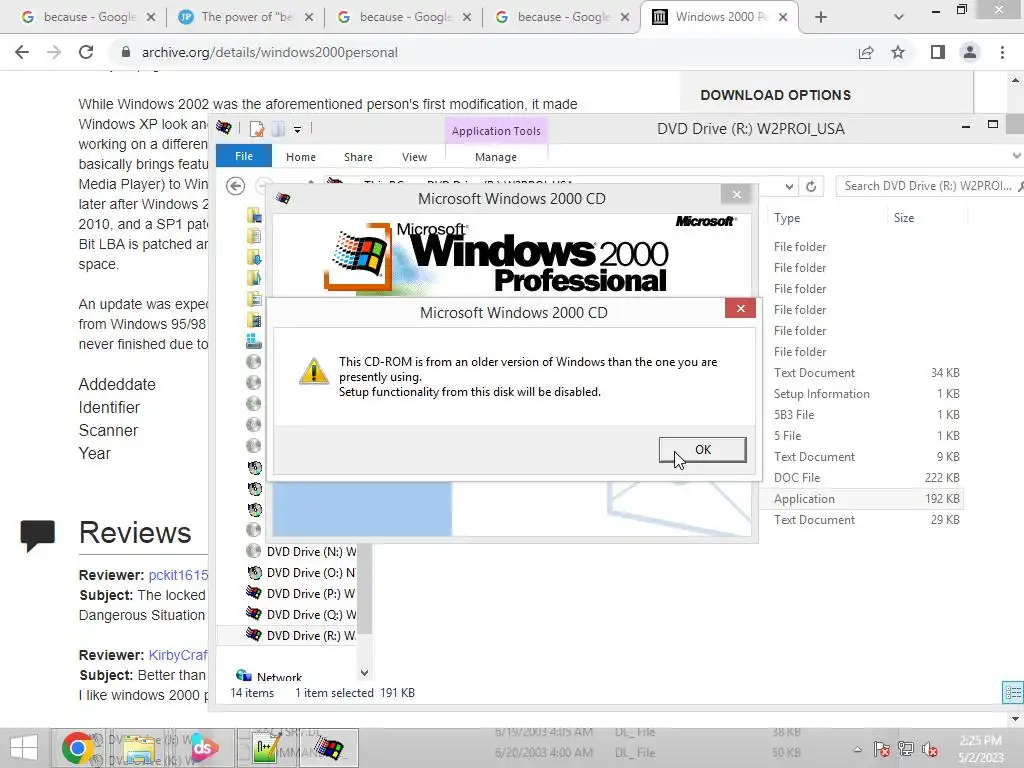Expand the Explorer address bar history dropdown
Image resolution: width=1024 pixels, height=768 pixels.
point(789,187)
